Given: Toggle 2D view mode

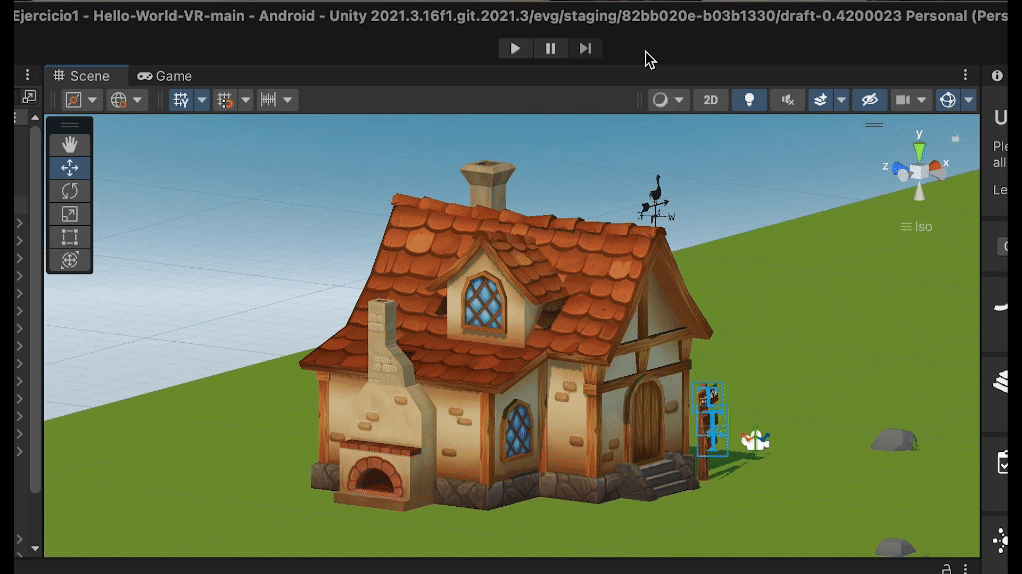Looking at the screenshot, I should tap(710, 100).
